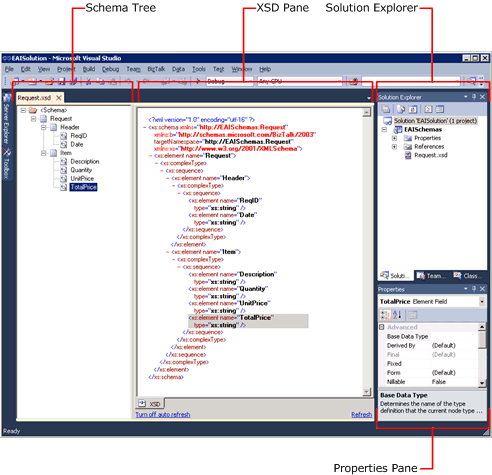Click Property Pages icon in Properties pane
The width and height of the screenshot is (492, 475).
pyautogui.click(x=413, y=315)
